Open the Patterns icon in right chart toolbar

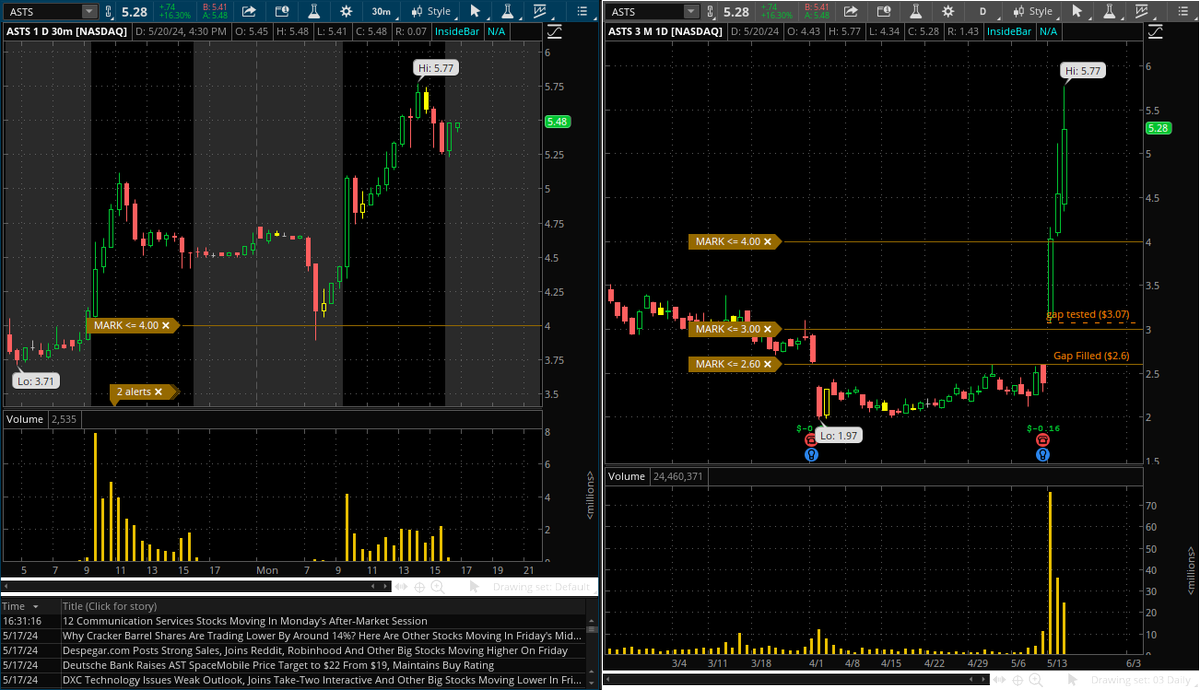click(1144, 11)
